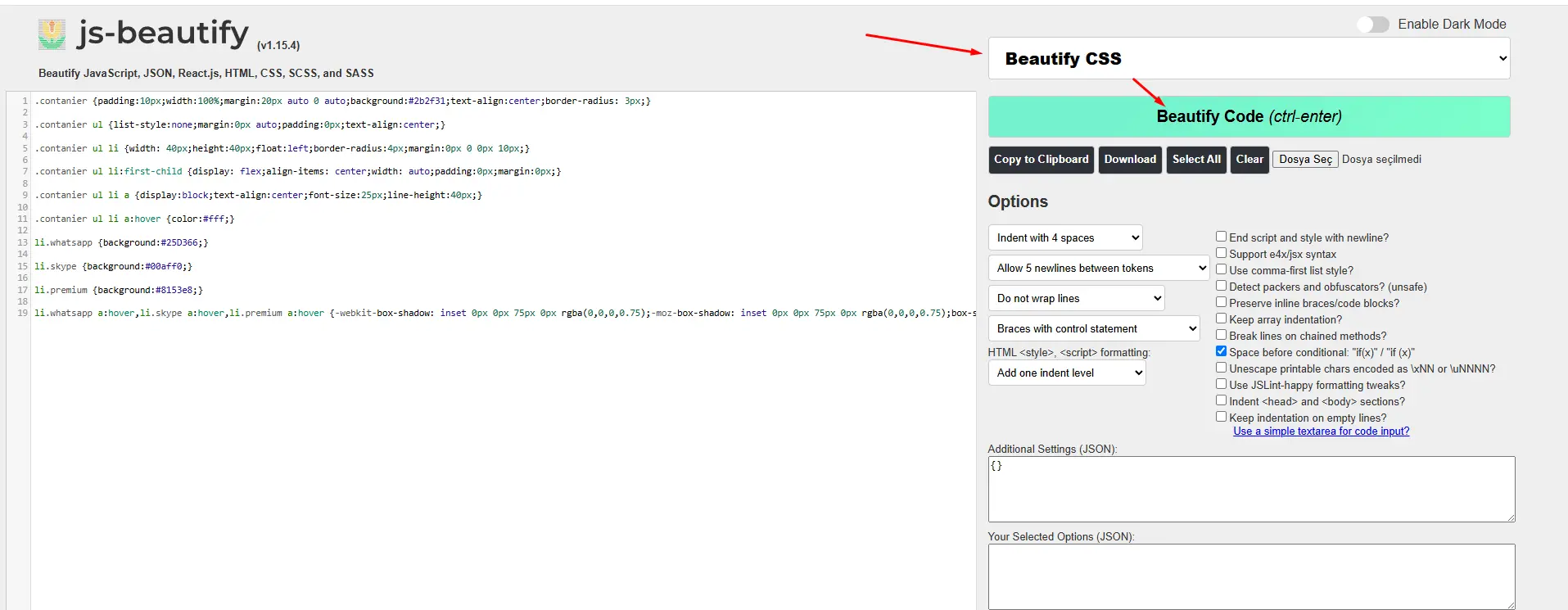Check Unescape printable chars option
1568x610 pixels.
pyautogui.click(x=1221, y=368)
